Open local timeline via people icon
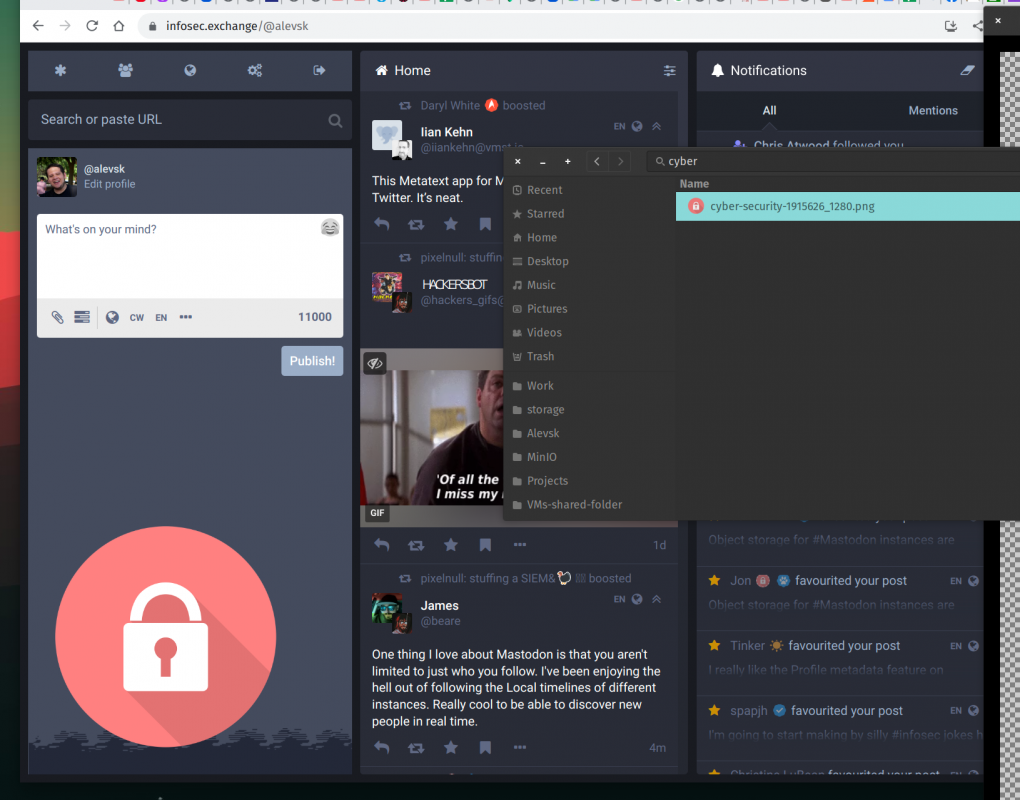Viewport: 1020px width, 800px height. pyautogui.click(x=125, y=70)
